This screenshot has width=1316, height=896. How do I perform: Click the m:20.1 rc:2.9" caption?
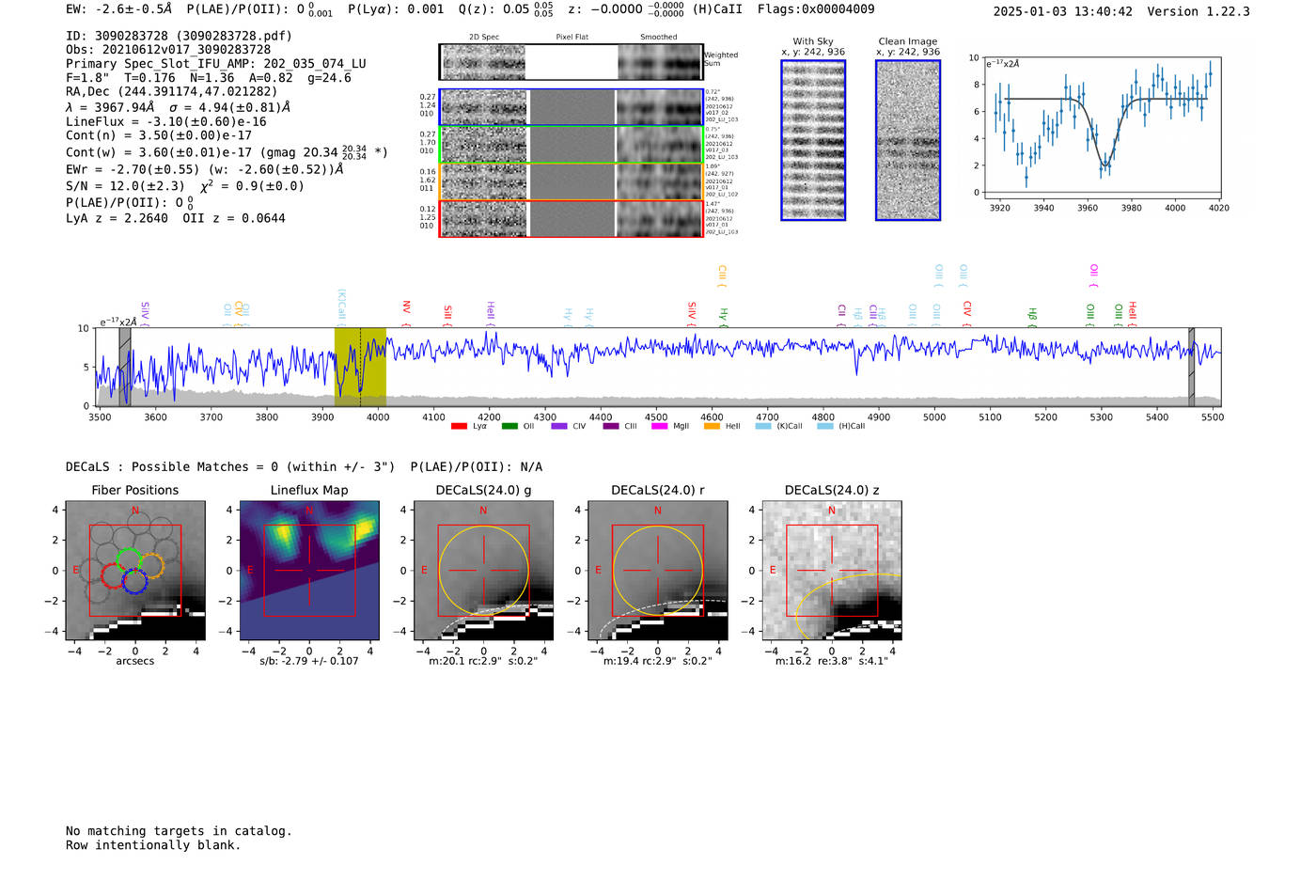pos(483,661)
